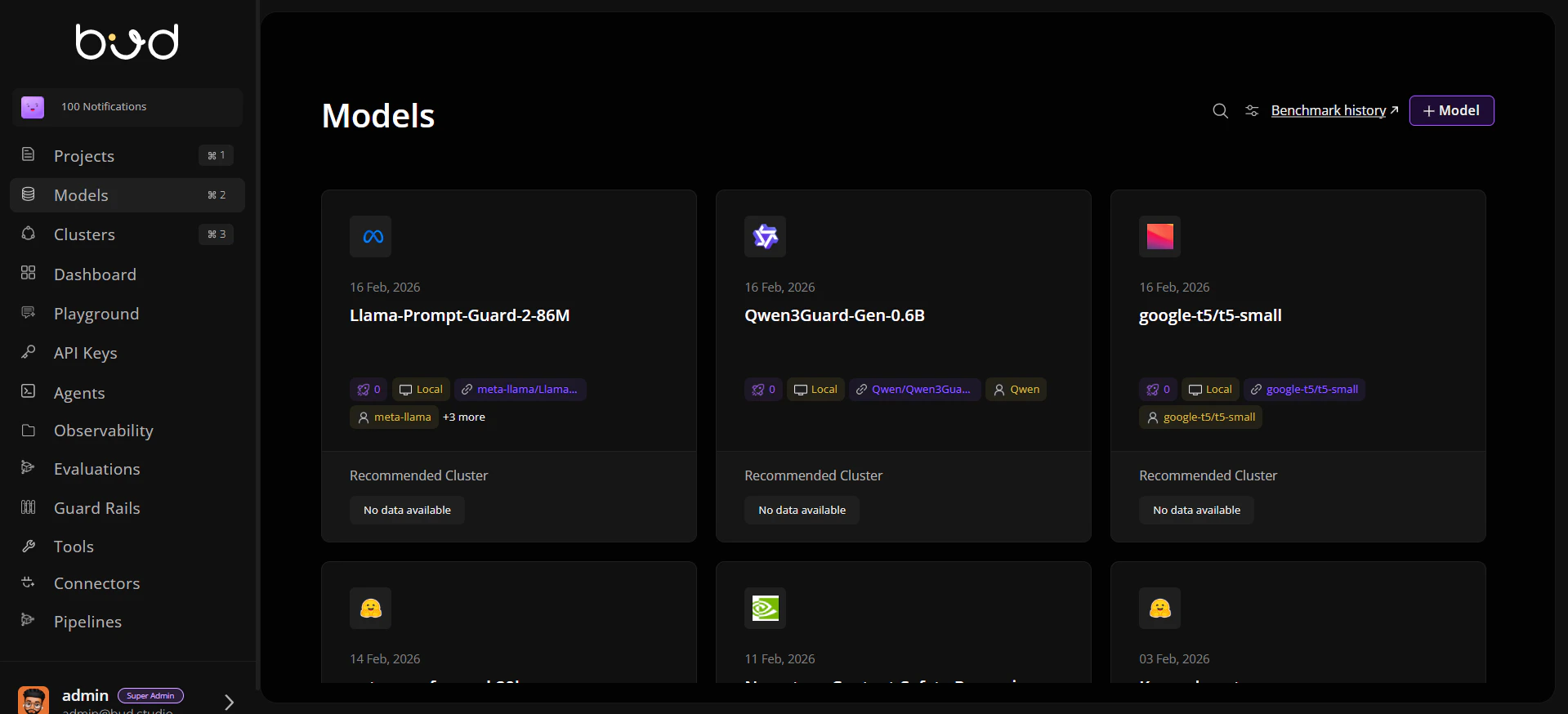
Task: Open Projects in the sidebar
Action: [127, 155]
